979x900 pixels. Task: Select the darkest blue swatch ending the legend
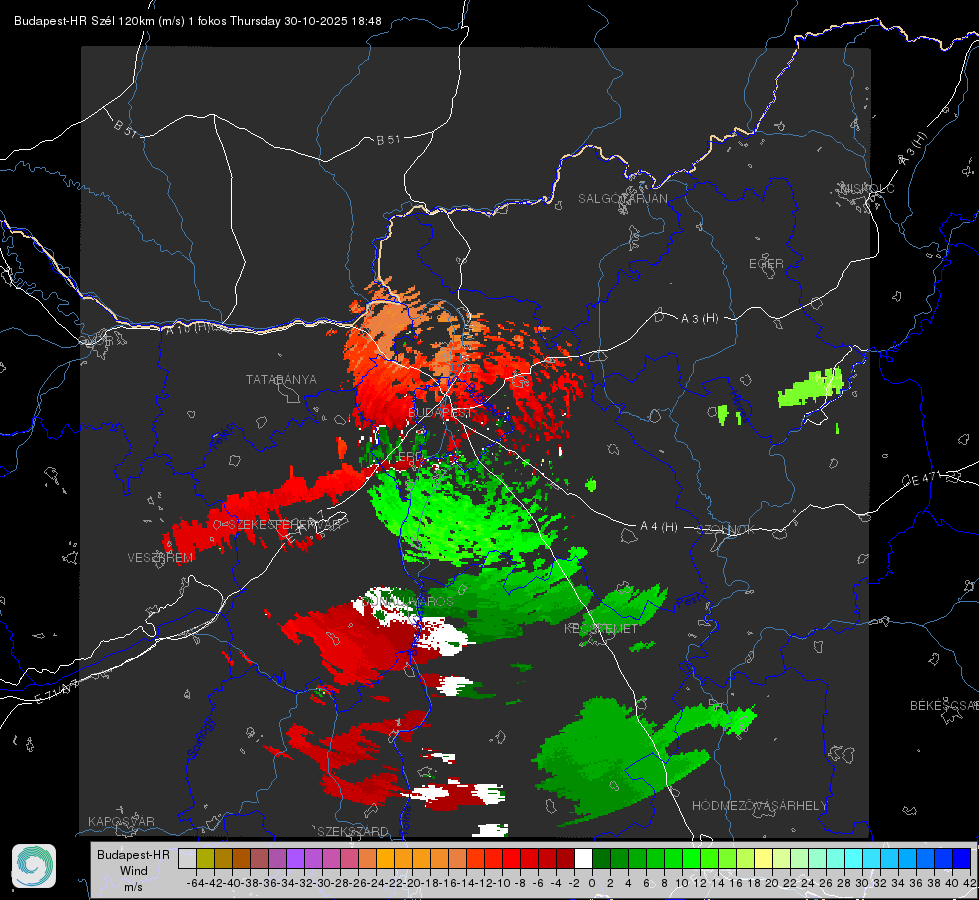(962, 858)
